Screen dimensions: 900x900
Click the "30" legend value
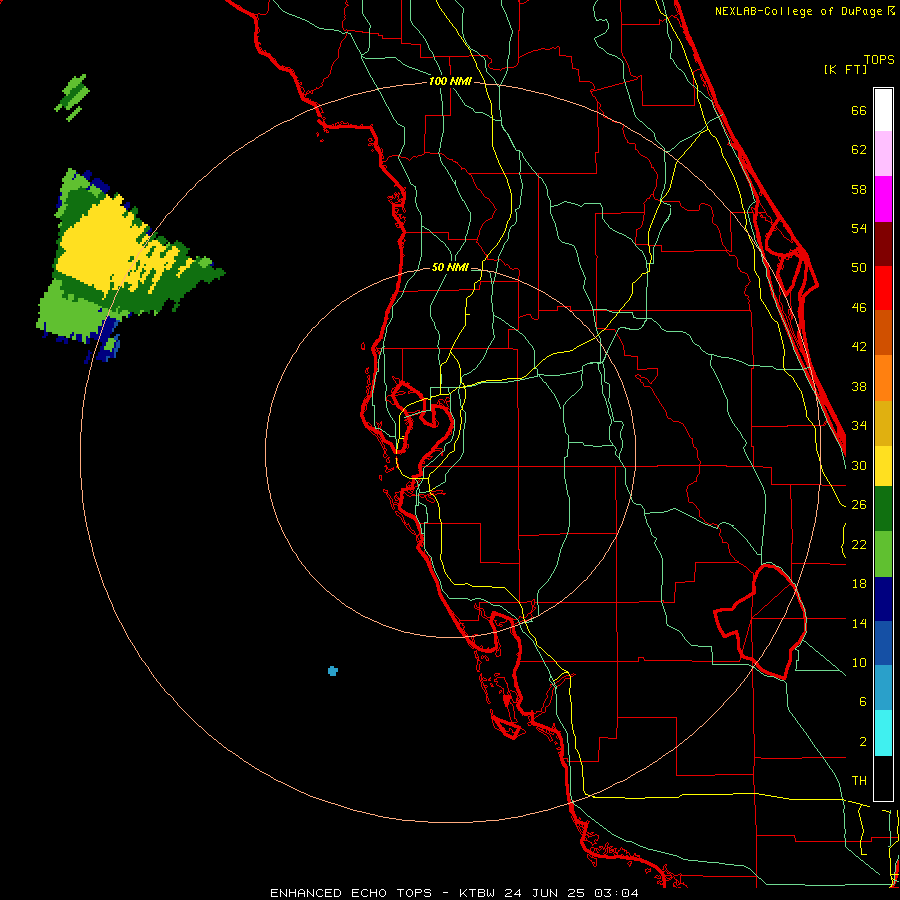859,465
